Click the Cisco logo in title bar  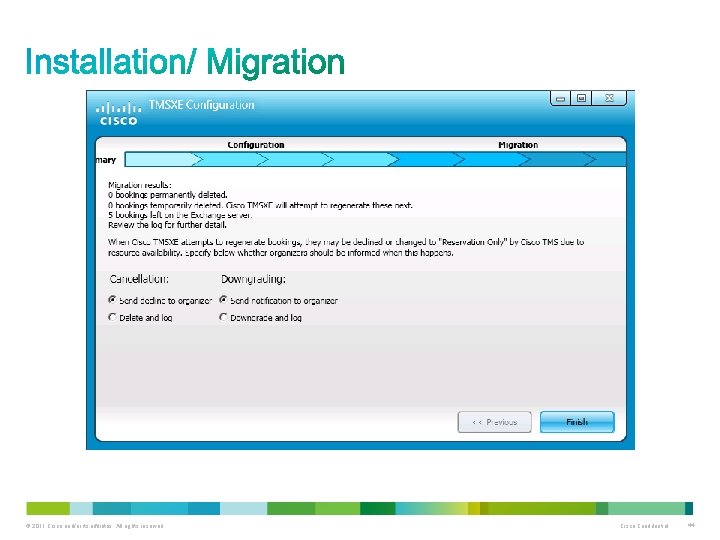coord(118,113)
